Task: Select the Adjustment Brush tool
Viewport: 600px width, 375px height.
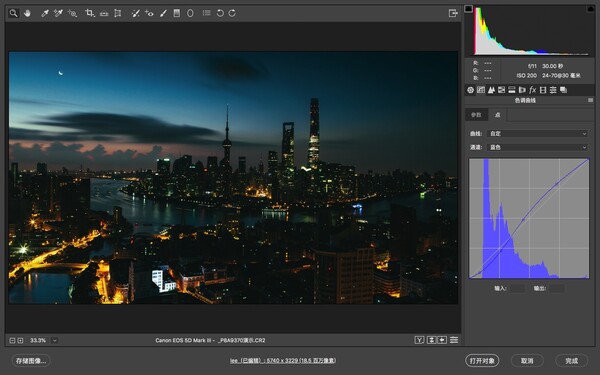Action: pyautogui.click(x=163, y=13)
